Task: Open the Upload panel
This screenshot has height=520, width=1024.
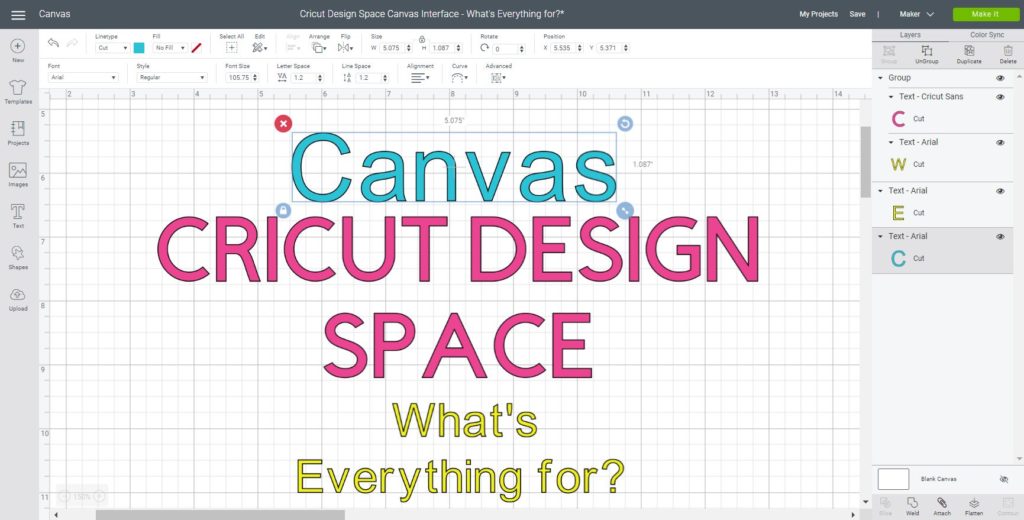Action: point(18,299)
